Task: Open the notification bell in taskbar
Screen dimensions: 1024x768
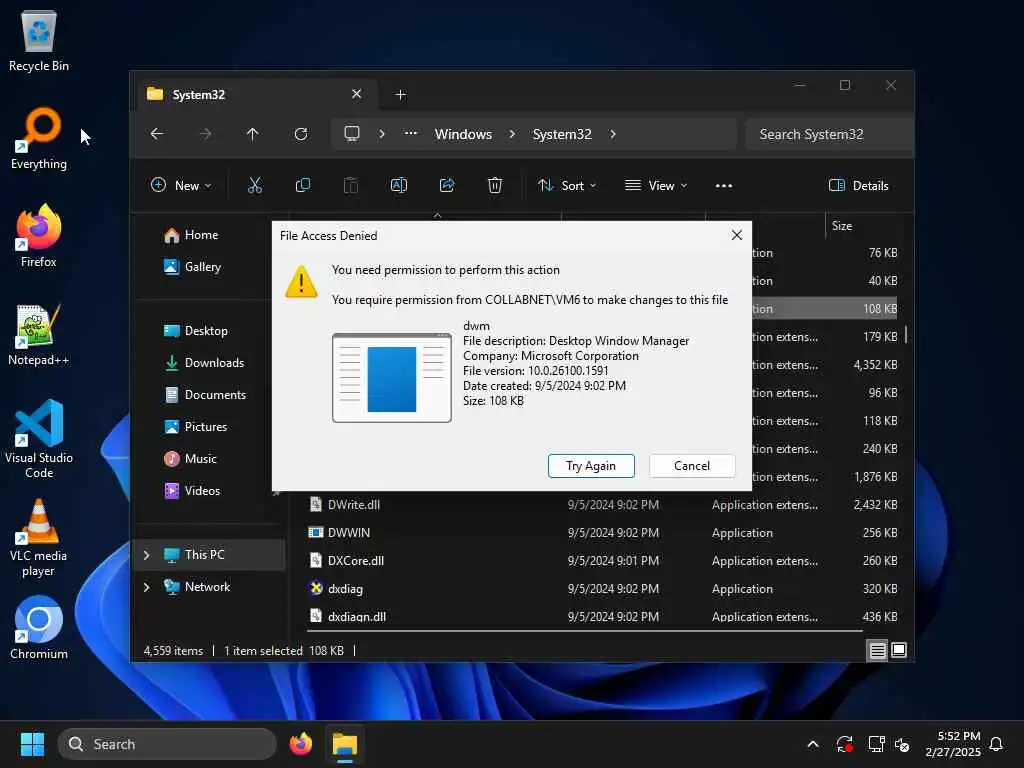Action: tap(996, 744)
